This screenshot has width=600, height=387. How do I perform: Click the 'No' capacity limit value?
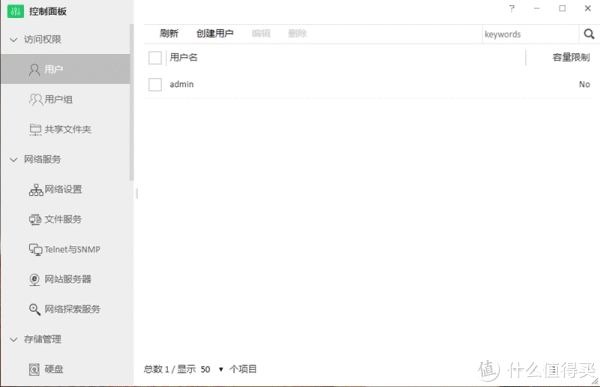[x=584, y=85]
